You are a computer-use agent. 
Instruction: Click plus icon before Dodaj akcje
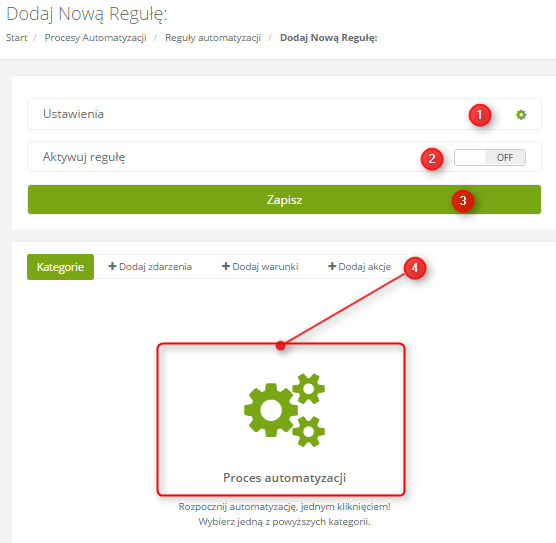[x=332, y=266]
